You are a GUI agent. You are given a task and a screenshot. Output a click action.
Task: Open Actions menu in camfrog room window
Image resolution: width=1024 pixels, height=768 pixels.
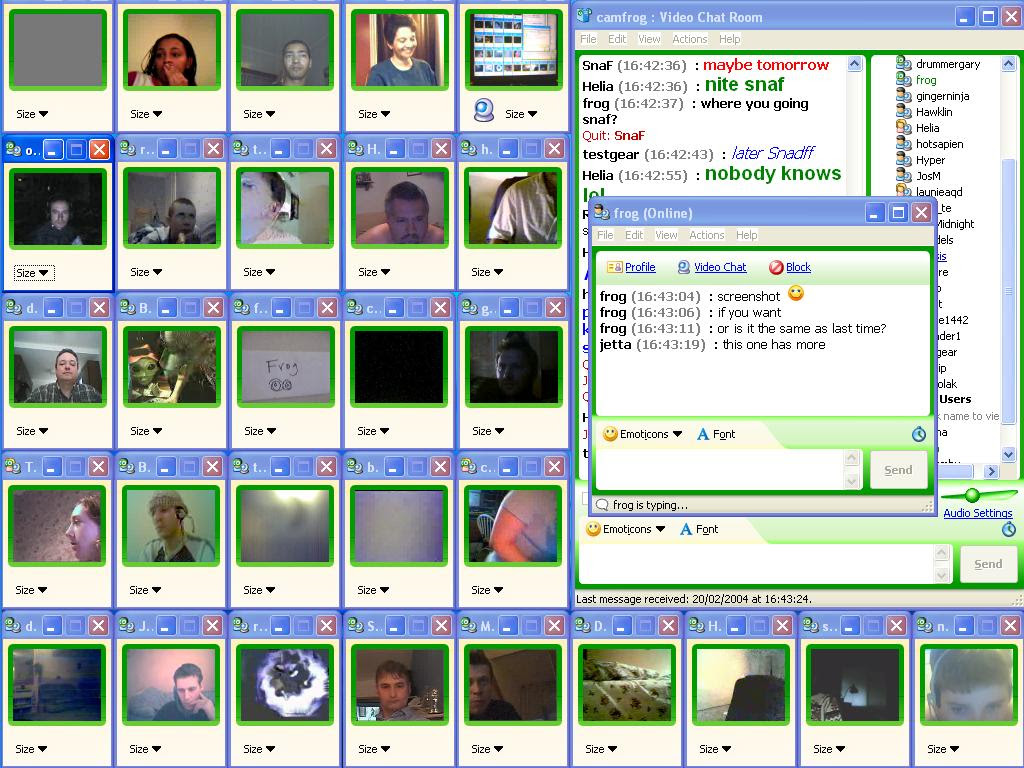690,39
